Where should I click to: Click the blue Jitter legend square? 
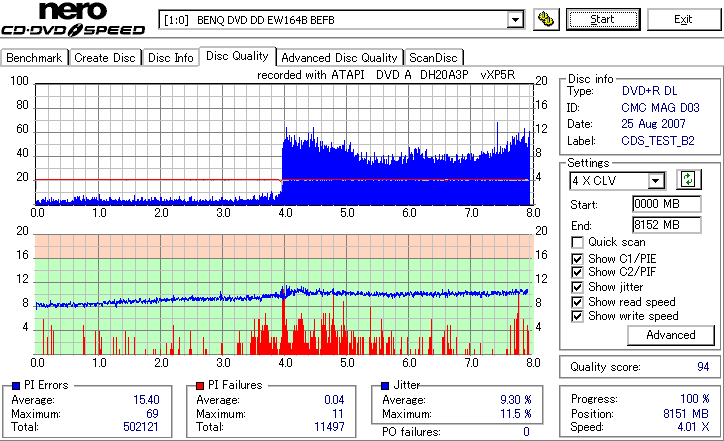point(385,386)
